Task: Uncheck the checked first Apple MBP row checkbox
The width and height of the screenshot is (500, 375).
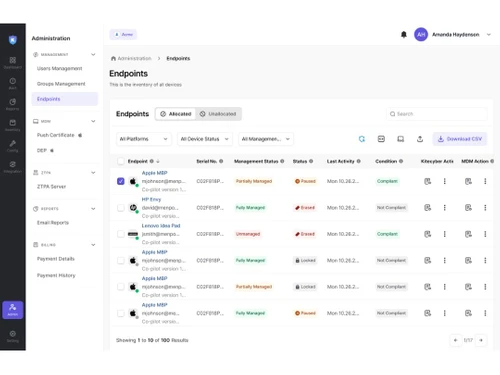Action: click(121, 181)
